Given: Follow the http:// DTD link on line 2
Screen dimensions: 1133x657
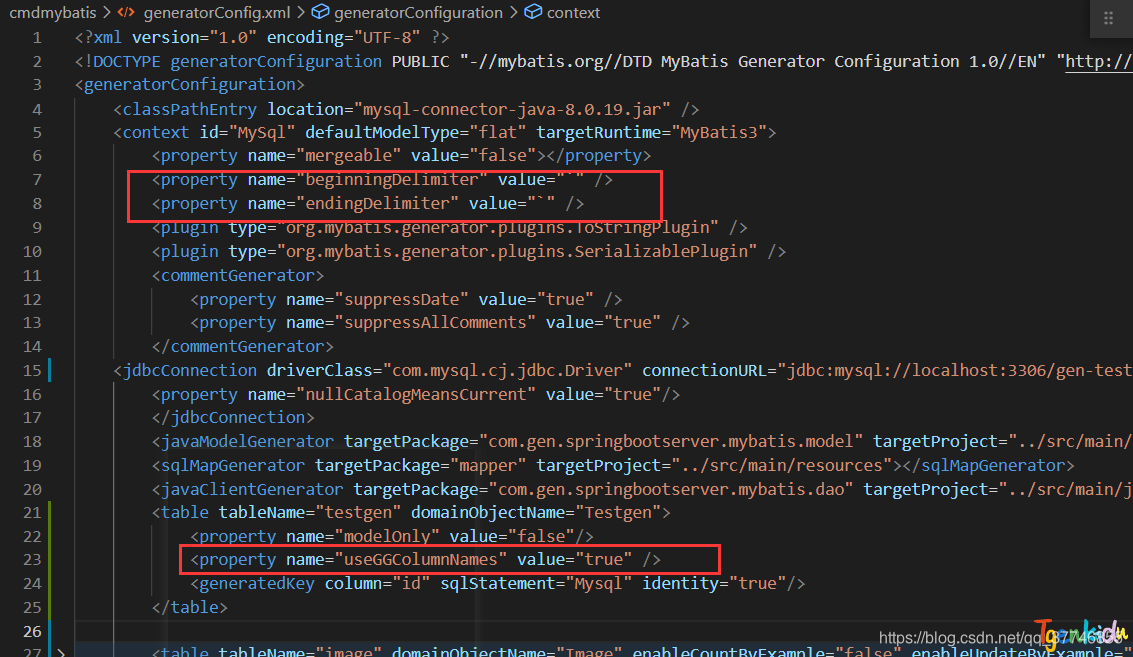Looking at the screenshot, I should (1098, 61).
